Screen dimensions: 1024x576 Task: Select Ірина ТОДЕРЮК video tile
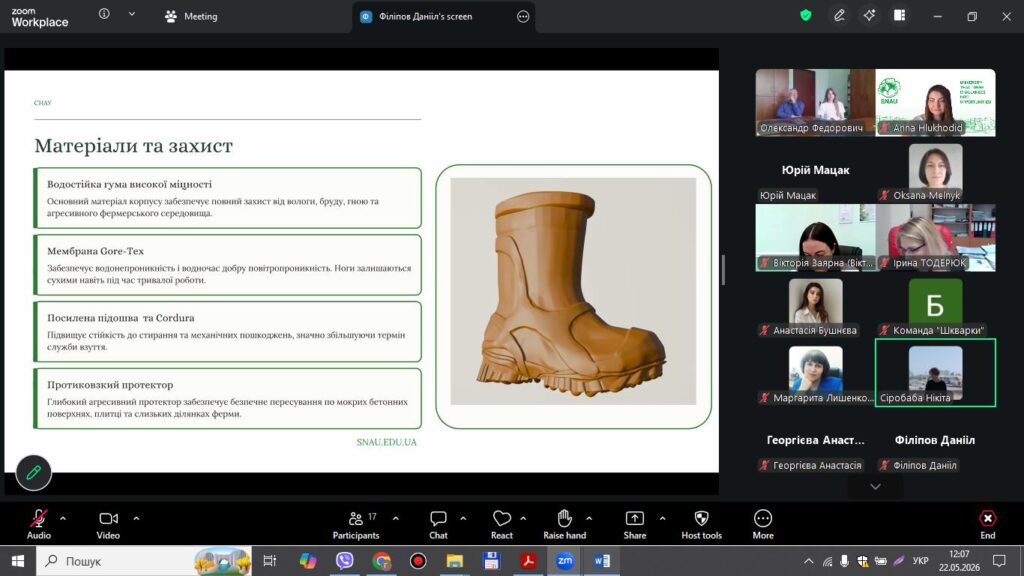[x=935, y=238]
